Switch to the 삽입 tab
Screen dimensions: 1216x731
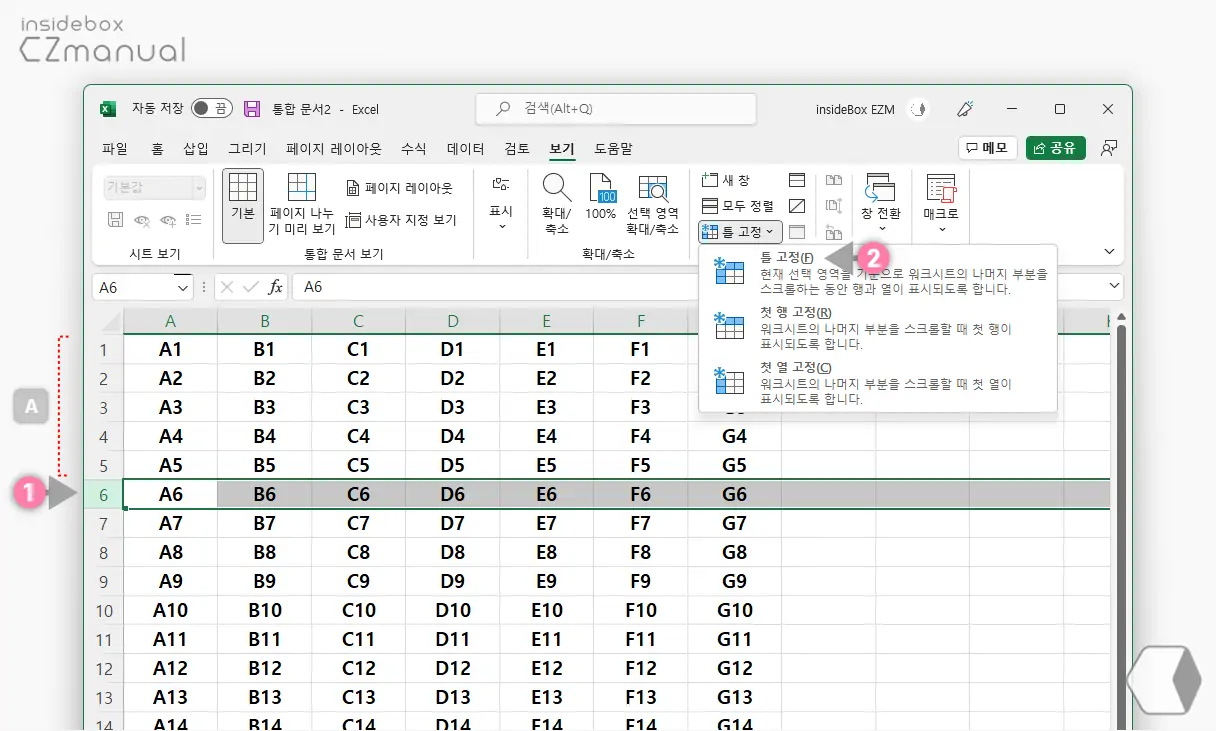point(195,148)
